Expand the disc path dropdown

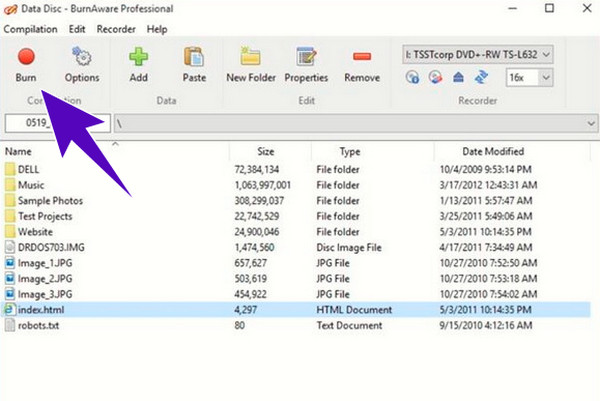(590, 124)
